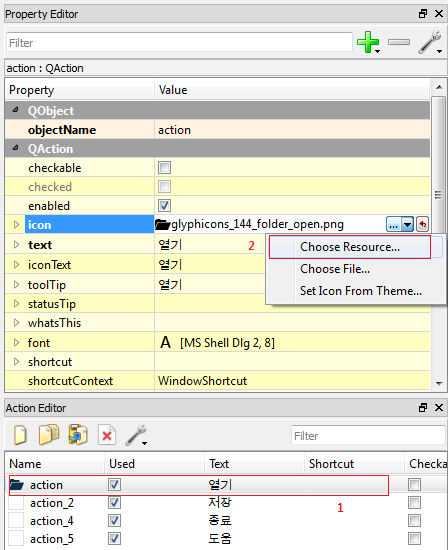Screen dimensions: 448x550
Task: Click the green plus add property icon
Action: [368, 42]
